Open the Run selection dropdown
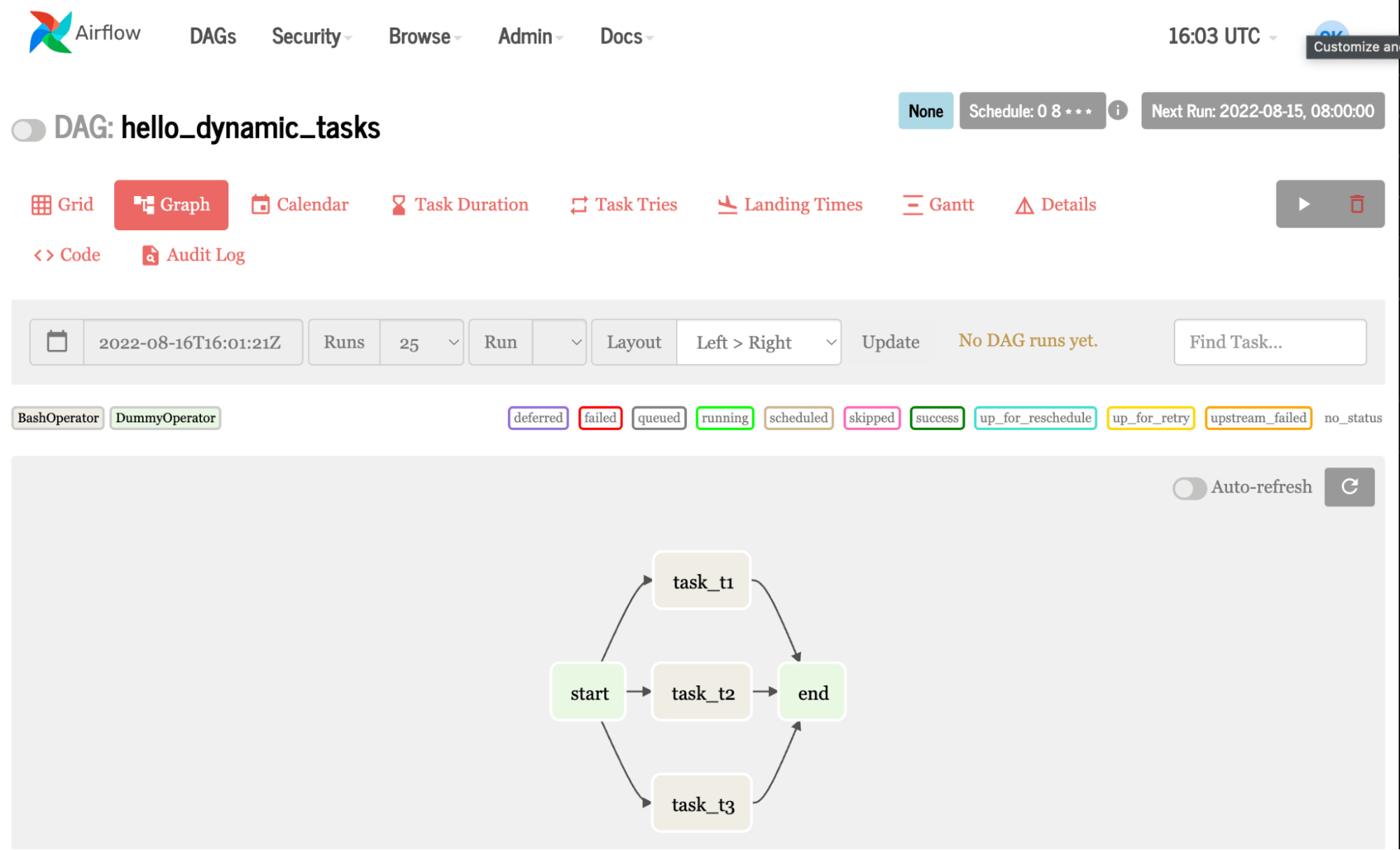 coord(559,342)
